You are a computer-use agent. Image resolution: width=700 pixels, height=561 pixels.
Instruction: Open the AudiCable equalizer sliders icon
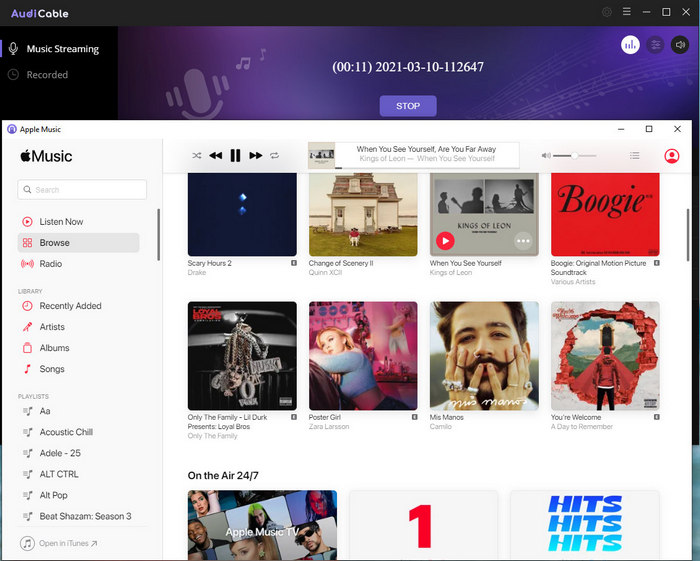coord(655,45)
